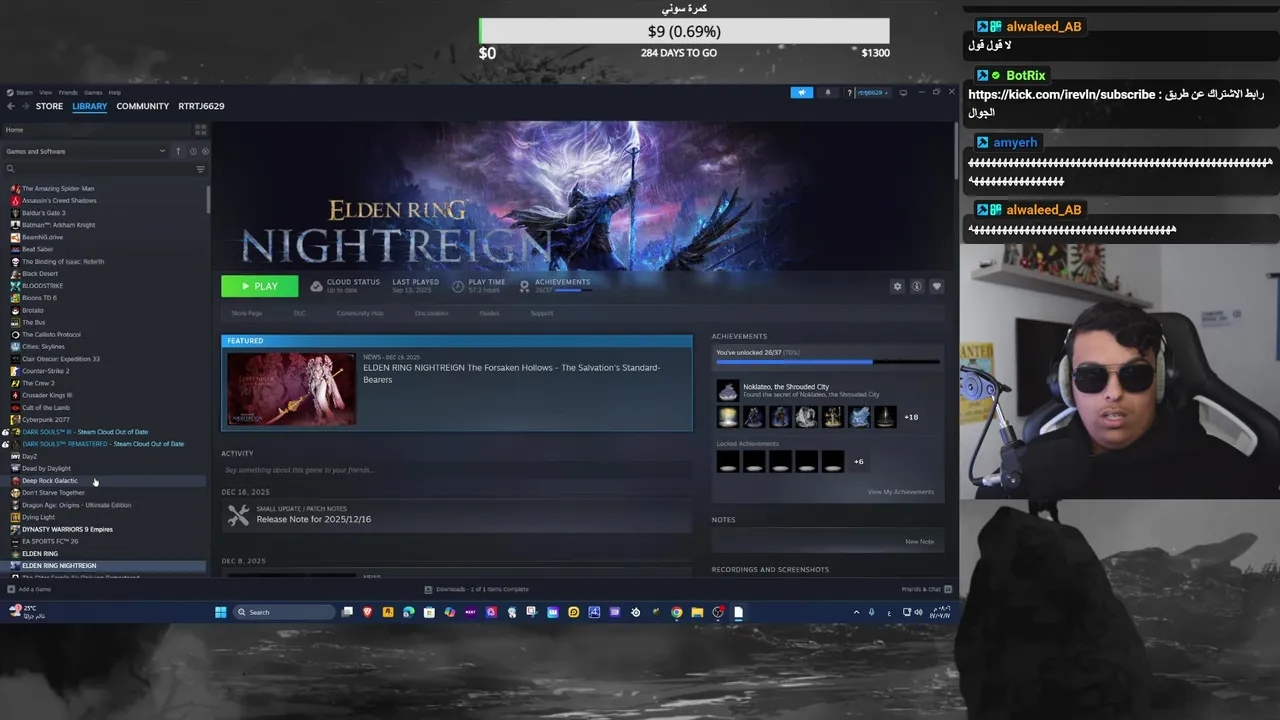The width and height of the screenshot is (1280, 720).
Task: Add Nightreign to favorites with heart icon
Action: tap(936, 286)
